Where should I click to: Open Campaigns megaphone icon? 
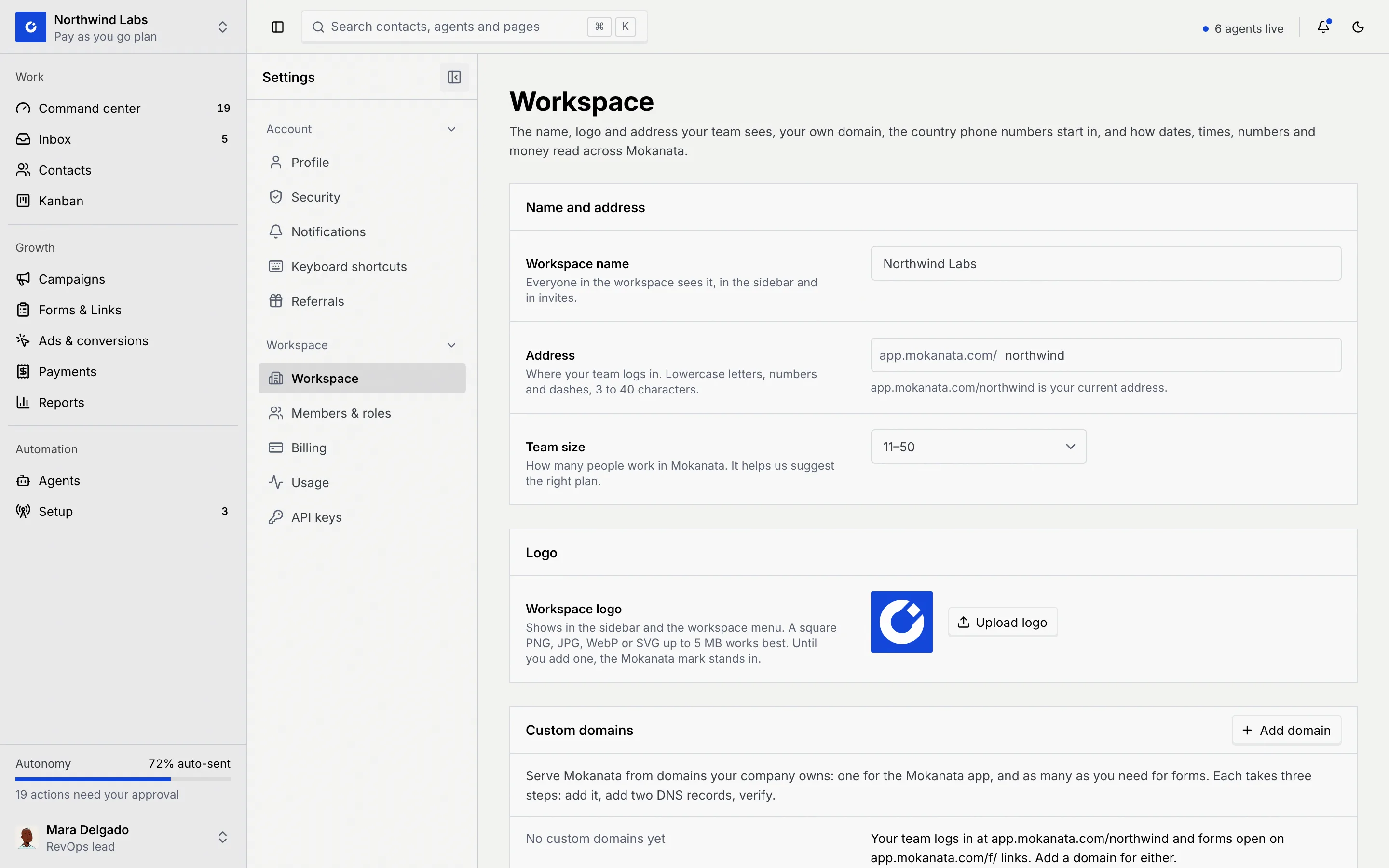pos(23,279)
